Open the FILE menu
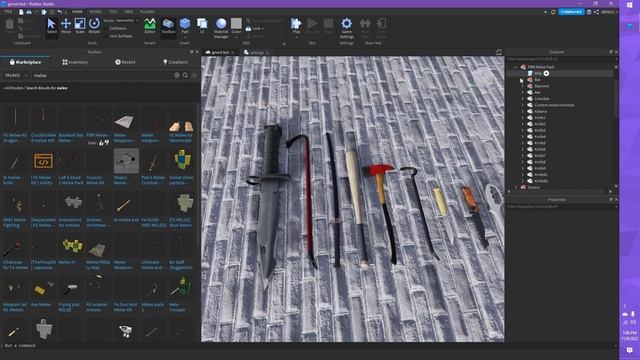This screenshot has width=640, height=360. (8, 12)
